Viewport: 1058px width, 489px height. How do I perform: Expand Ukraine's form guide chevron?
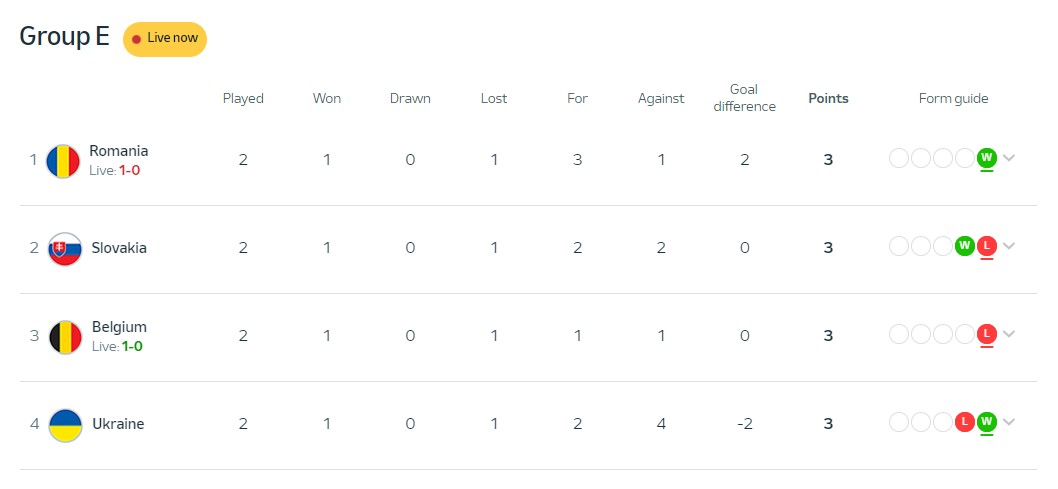pos(1009,422)
